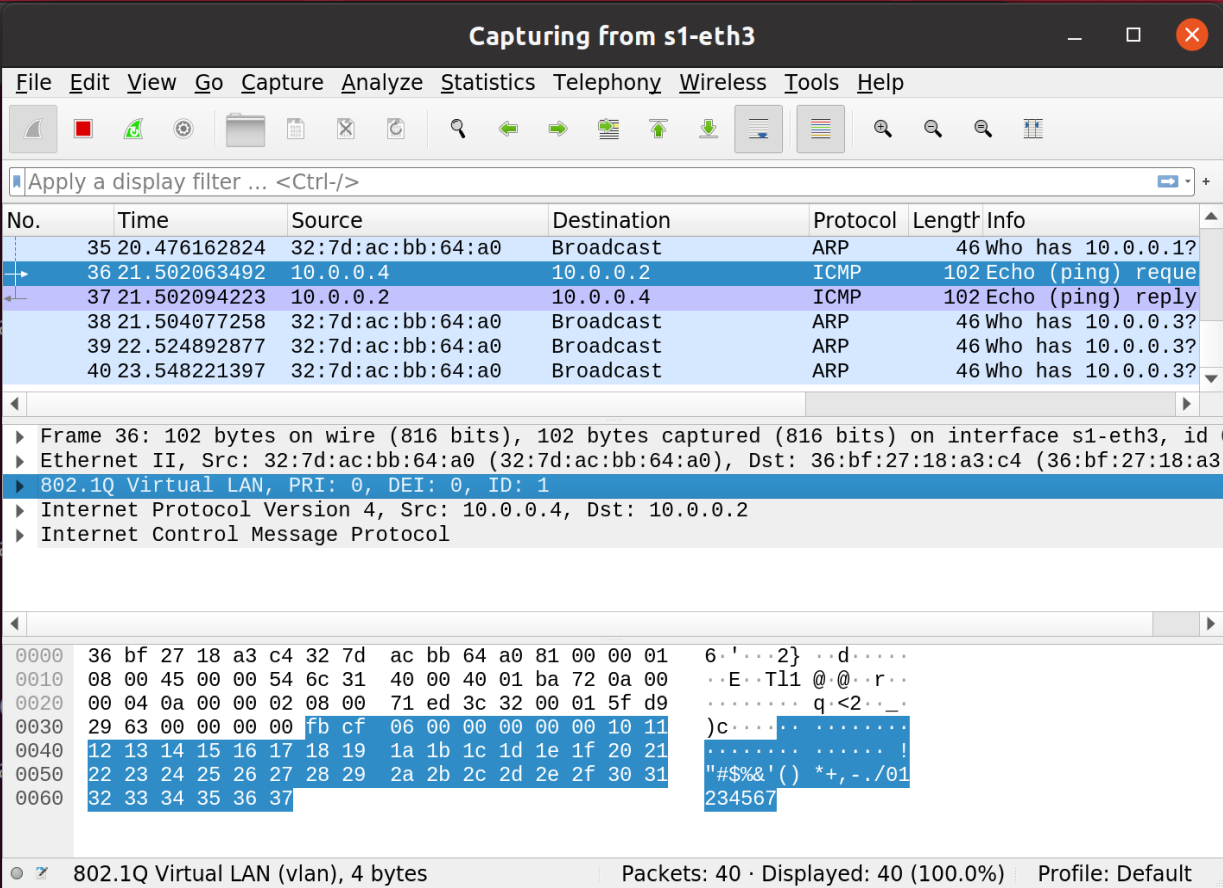
Task: Expand the Ethernet II tree item
Action: coord(19,461)
